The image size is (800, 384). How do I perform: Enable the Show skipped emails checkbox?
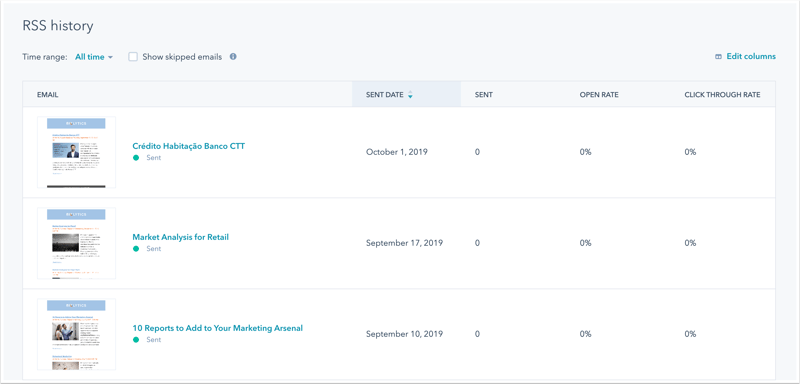tap(133, 57)
